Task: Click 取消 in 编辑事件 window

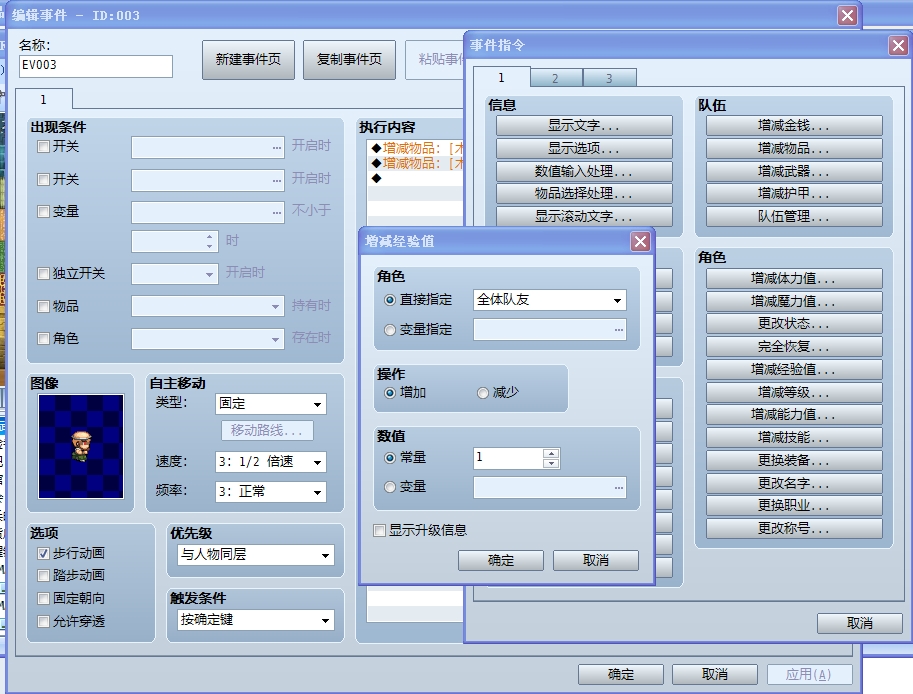Action: pyautogui.click(x=714, y=674)
